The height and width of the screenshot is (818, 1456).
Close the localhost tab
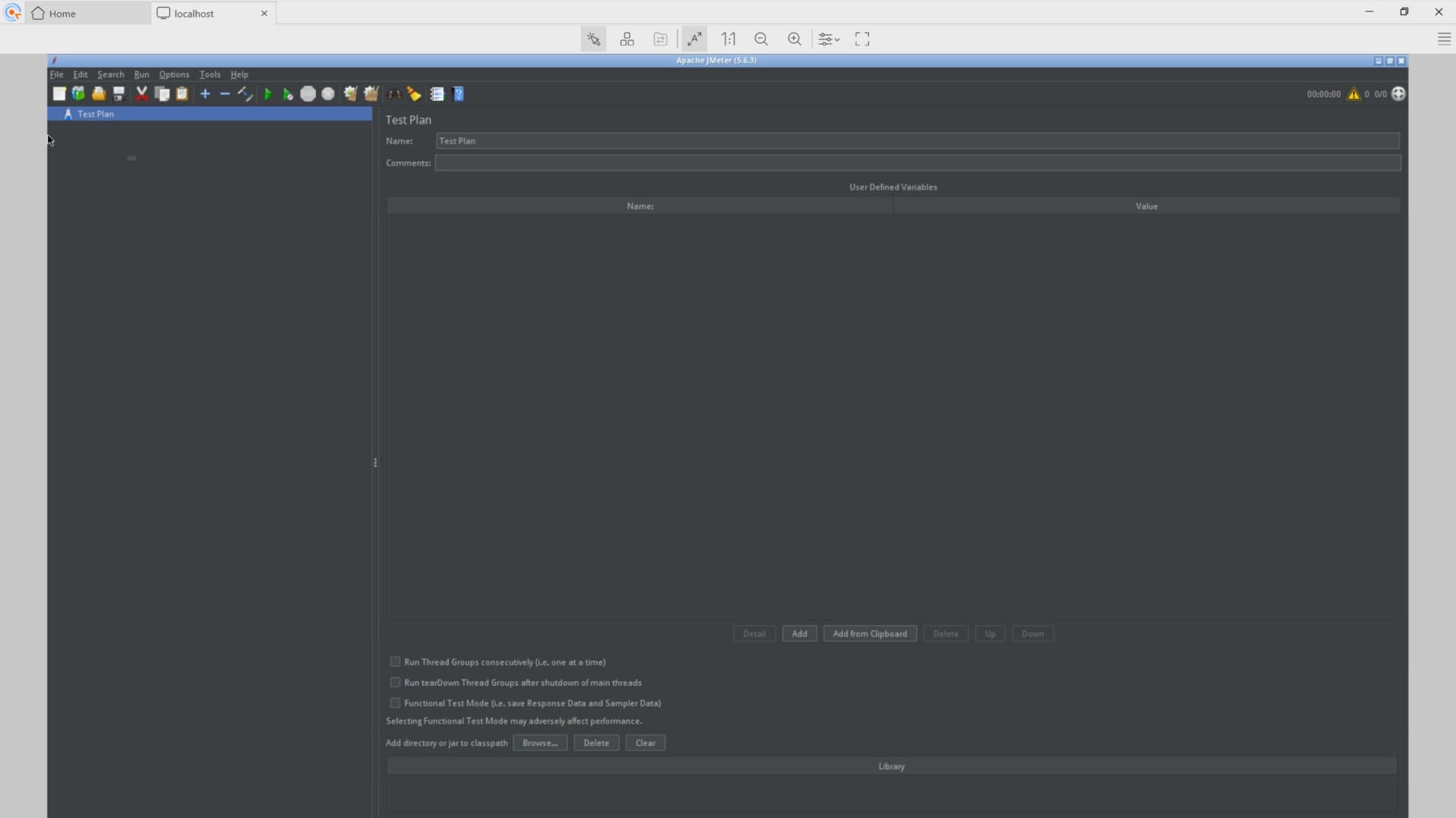264,13
